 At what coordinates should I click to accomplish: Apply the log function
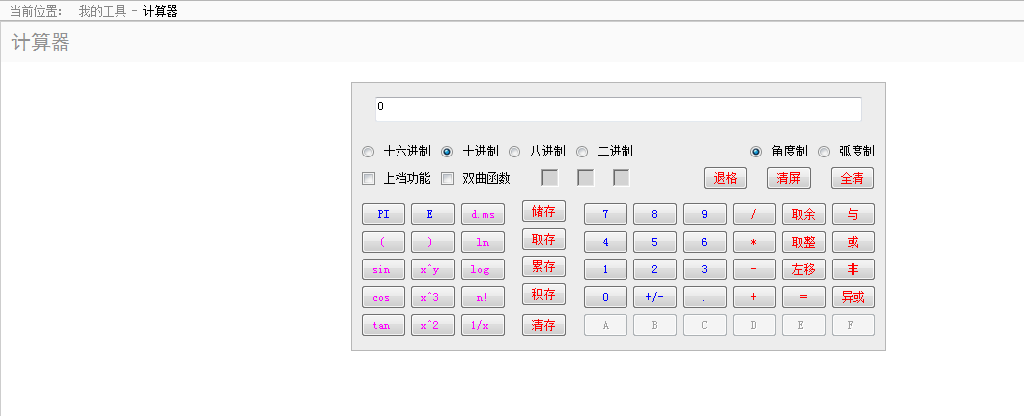pyautogui.click(x=483, y=270)
